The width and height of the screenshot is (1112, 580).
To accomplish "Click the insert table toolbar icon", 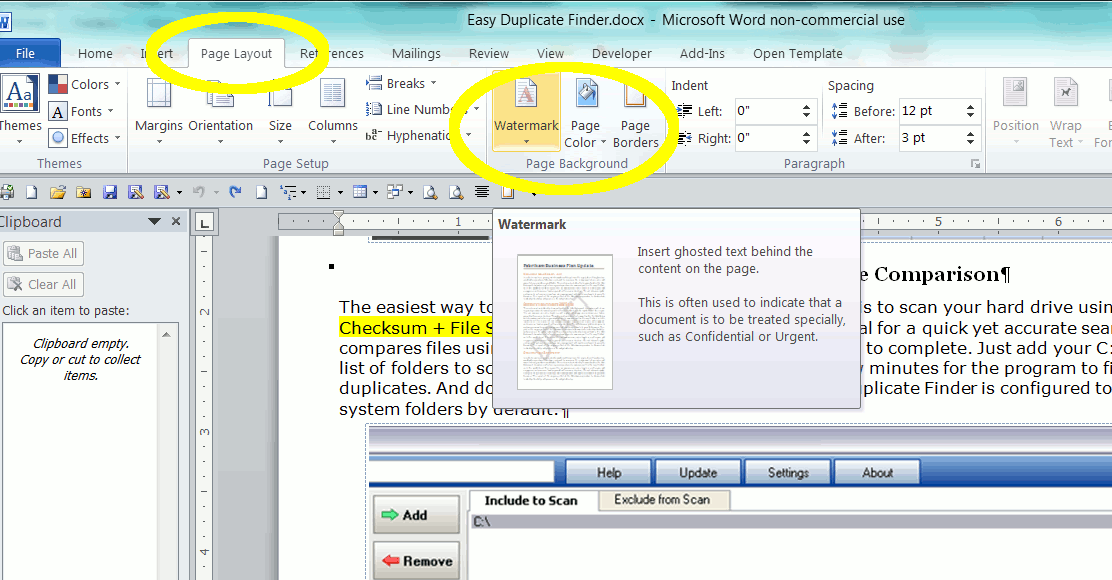I will (360, 191).
